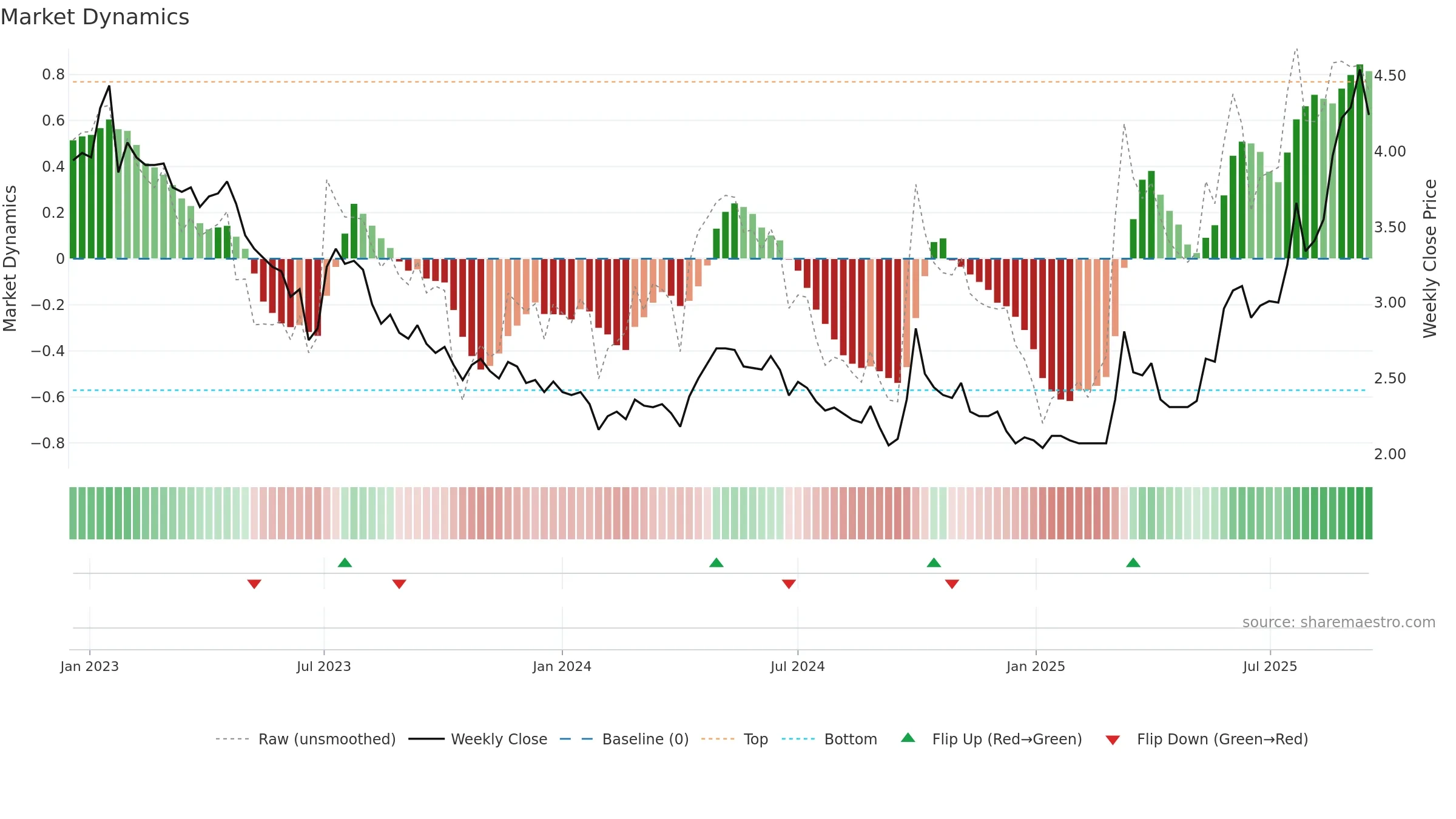Click the flip-down marker between Jul 2023 and Jan 2024
This screenshot has height=819, width=1456.
[x=399, y=584]
